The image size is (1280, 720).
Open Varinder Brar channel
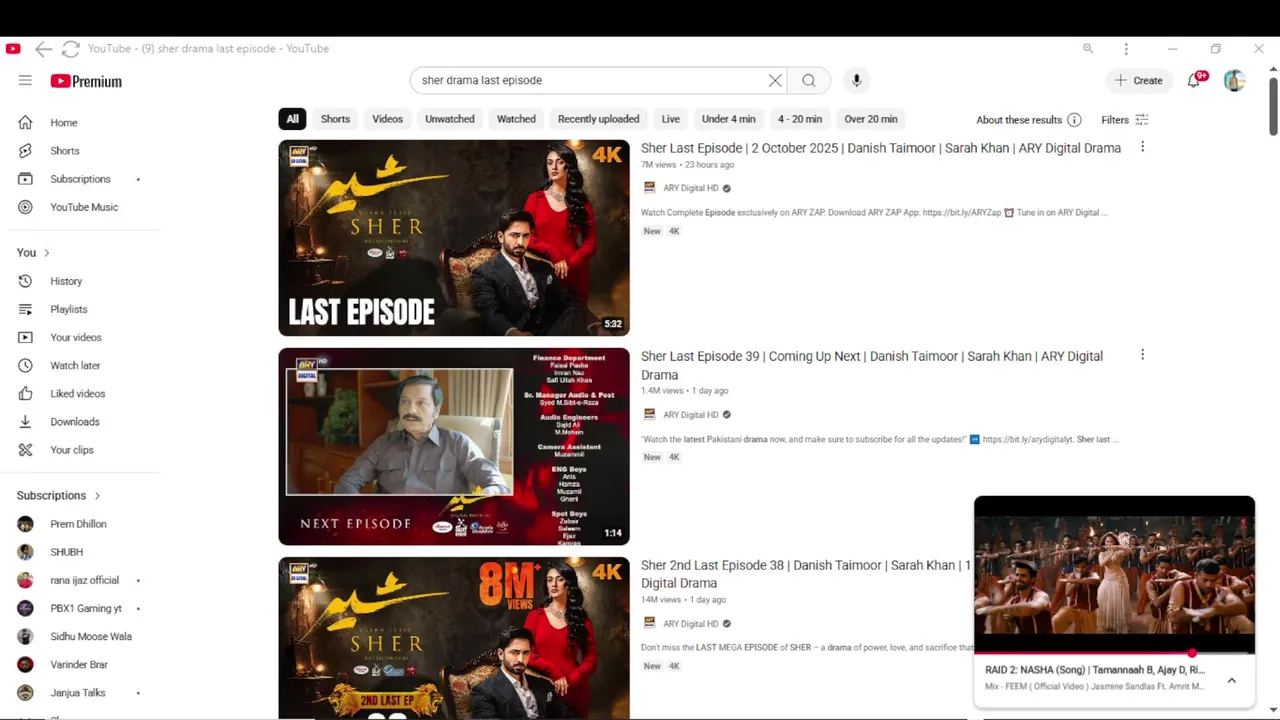coord(80,664)
